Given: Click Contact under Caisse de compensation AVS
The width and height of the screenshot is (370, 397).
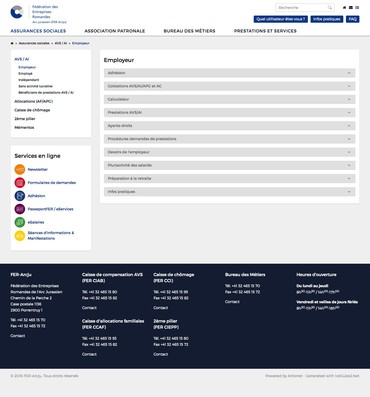Looking at the screenshot, I should tap(89, 308).
